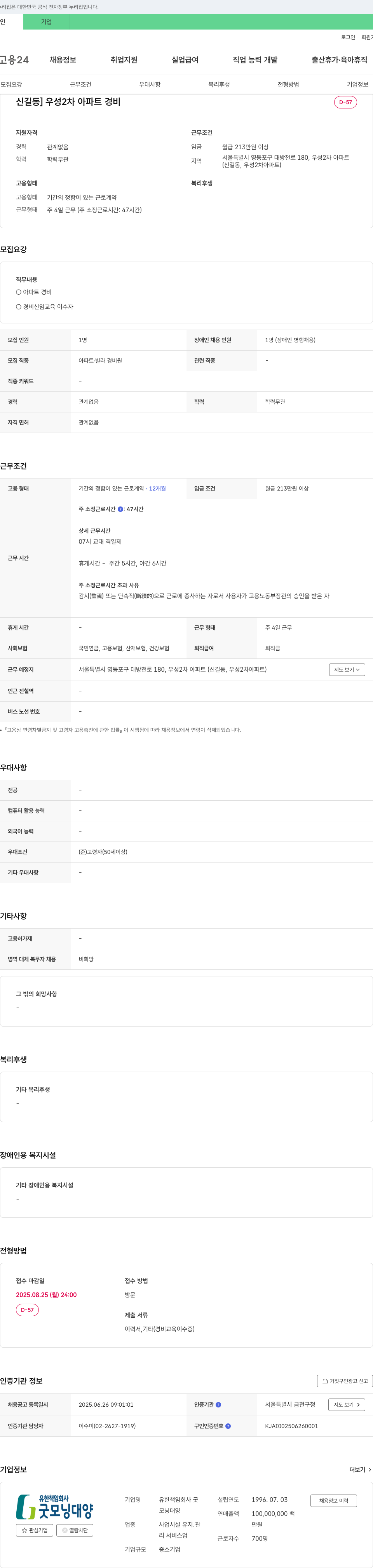Click 1명 (장애인 병행채용) cell
The height and width of the screenshot is (1568, 373).
[290, 340]
